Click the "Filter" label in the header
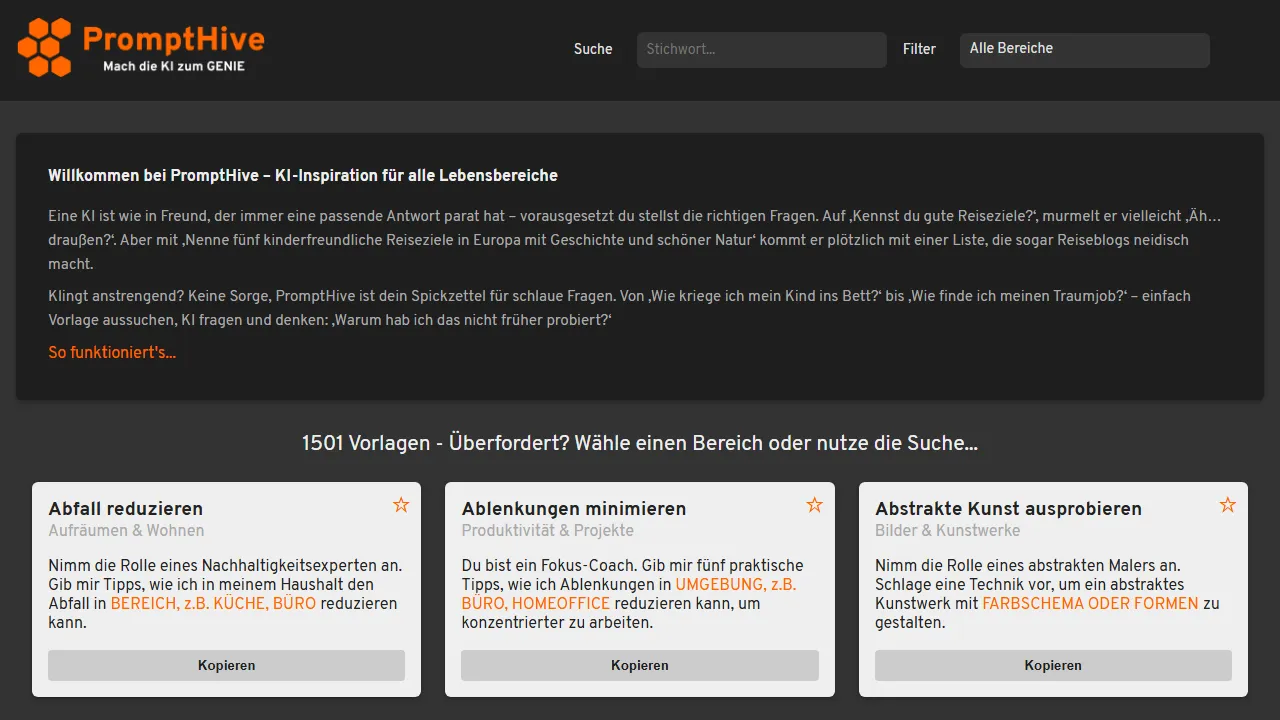The width and height of the screenshot is (1280, 720). (x=919, y=49)
